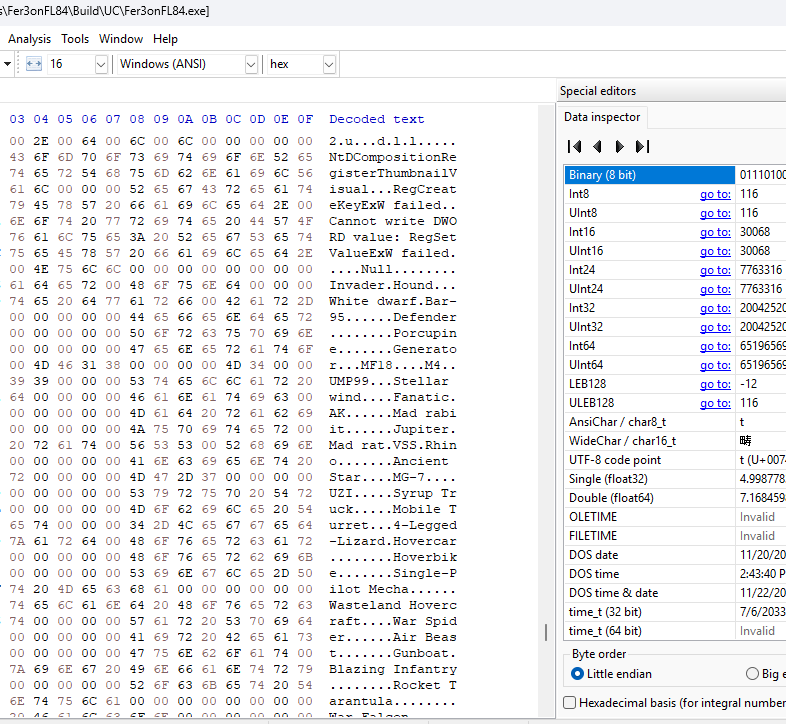Select the OLETIME row
This screenshot has height=724, width=786.
click(x=675, y=517)
